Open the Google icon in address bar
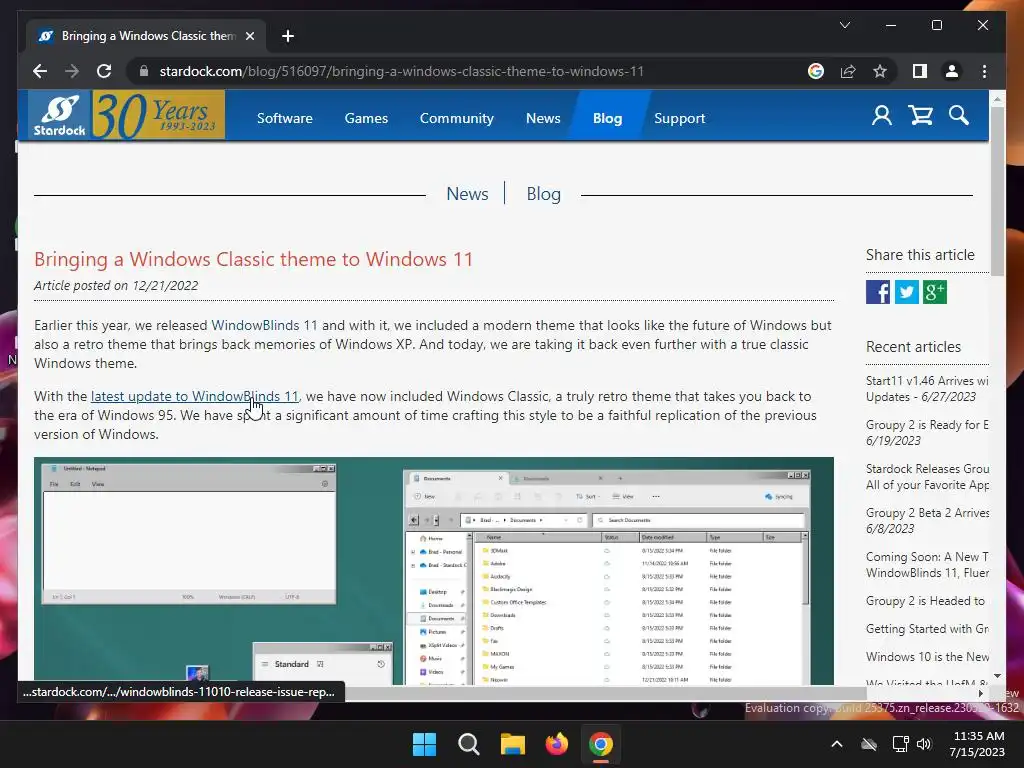Viewport: 1024px width, 768px height. 816,71
